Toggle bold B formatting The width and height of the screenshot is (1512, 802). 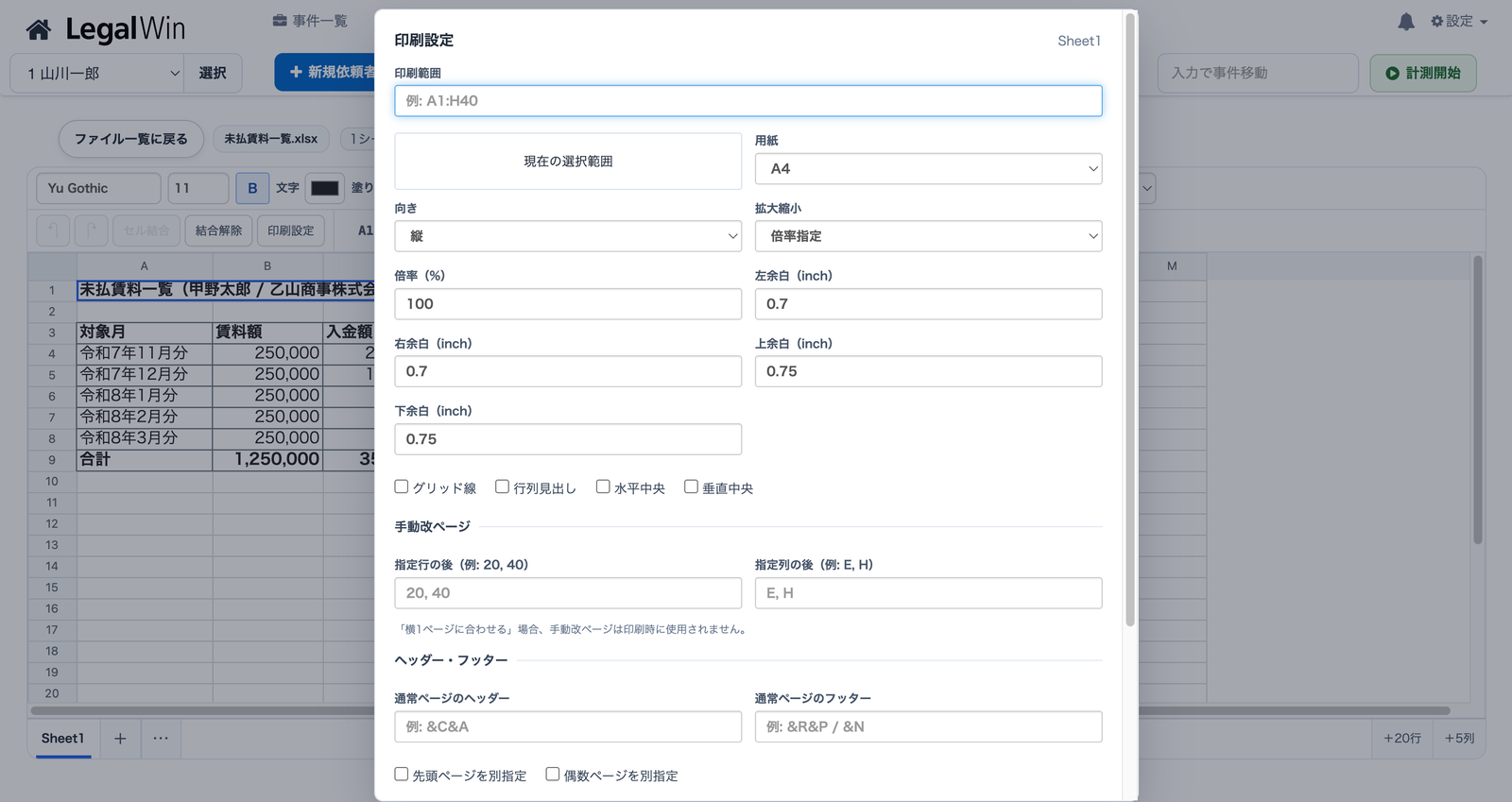coord(252,188)
